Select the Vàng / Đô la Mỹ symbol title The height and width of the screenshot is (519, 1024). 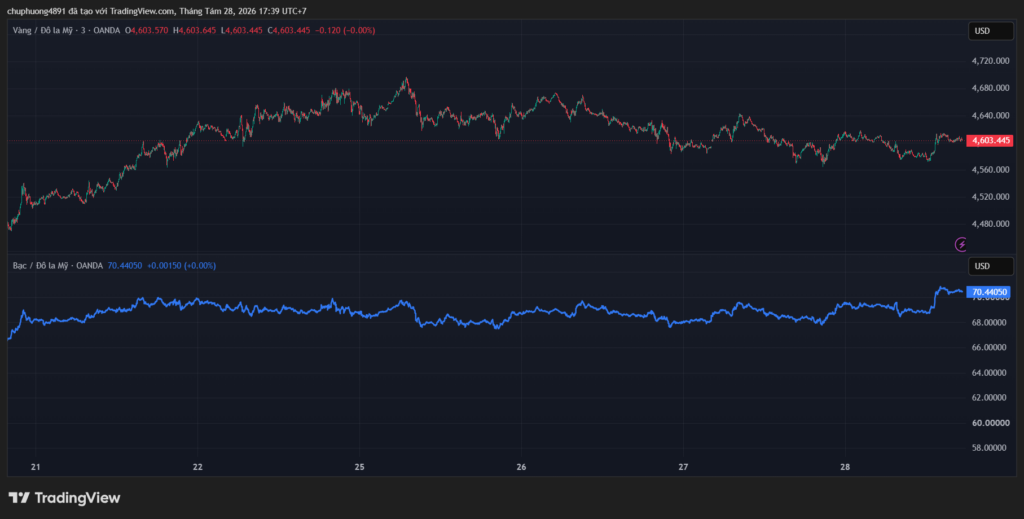tap(40, 30)
